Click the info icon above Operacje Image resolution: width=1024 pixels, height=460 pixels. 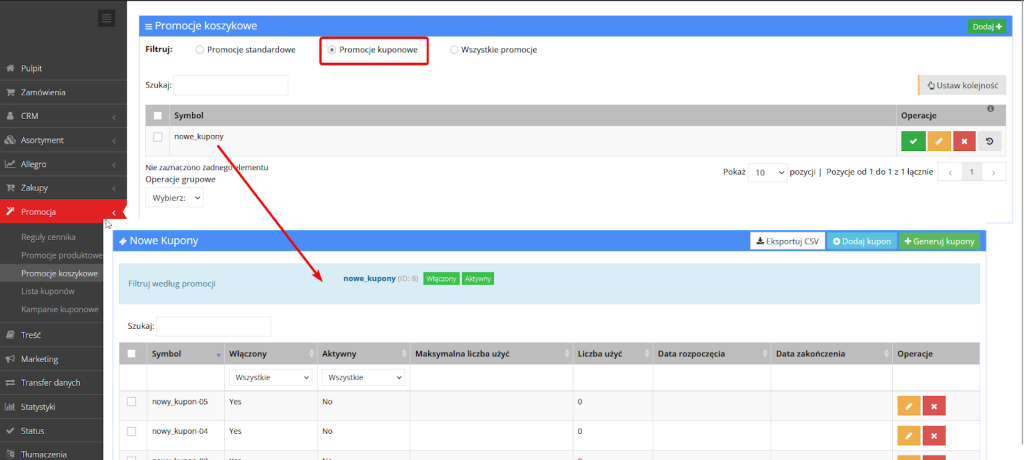pyautogui.click(x=991, y=108)
